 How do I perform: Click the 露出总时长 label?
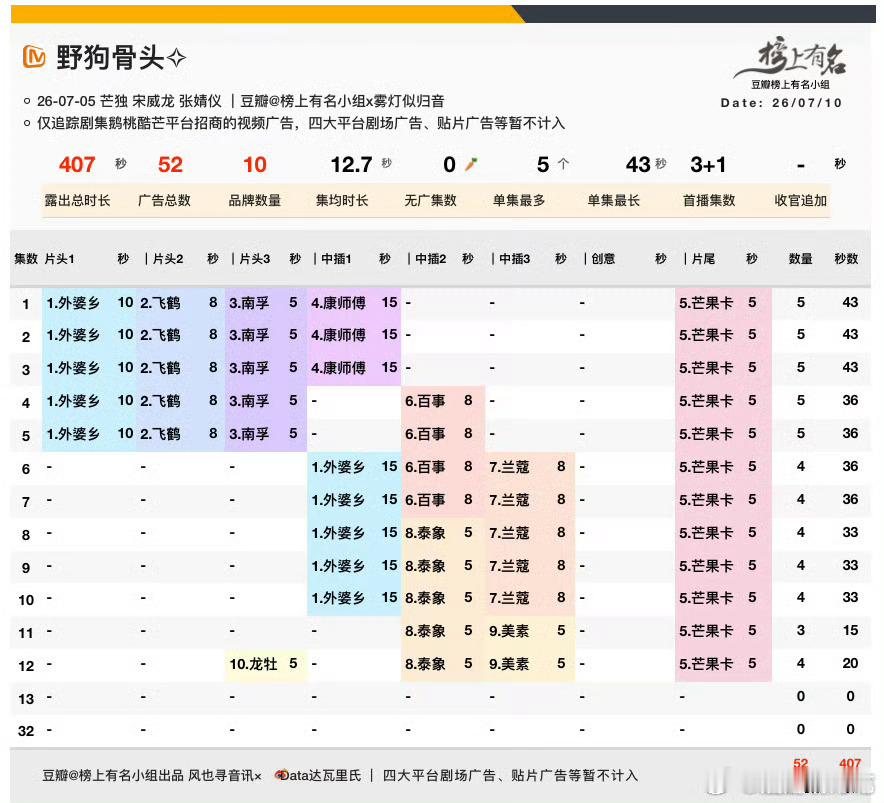click(x=77, y=200)
